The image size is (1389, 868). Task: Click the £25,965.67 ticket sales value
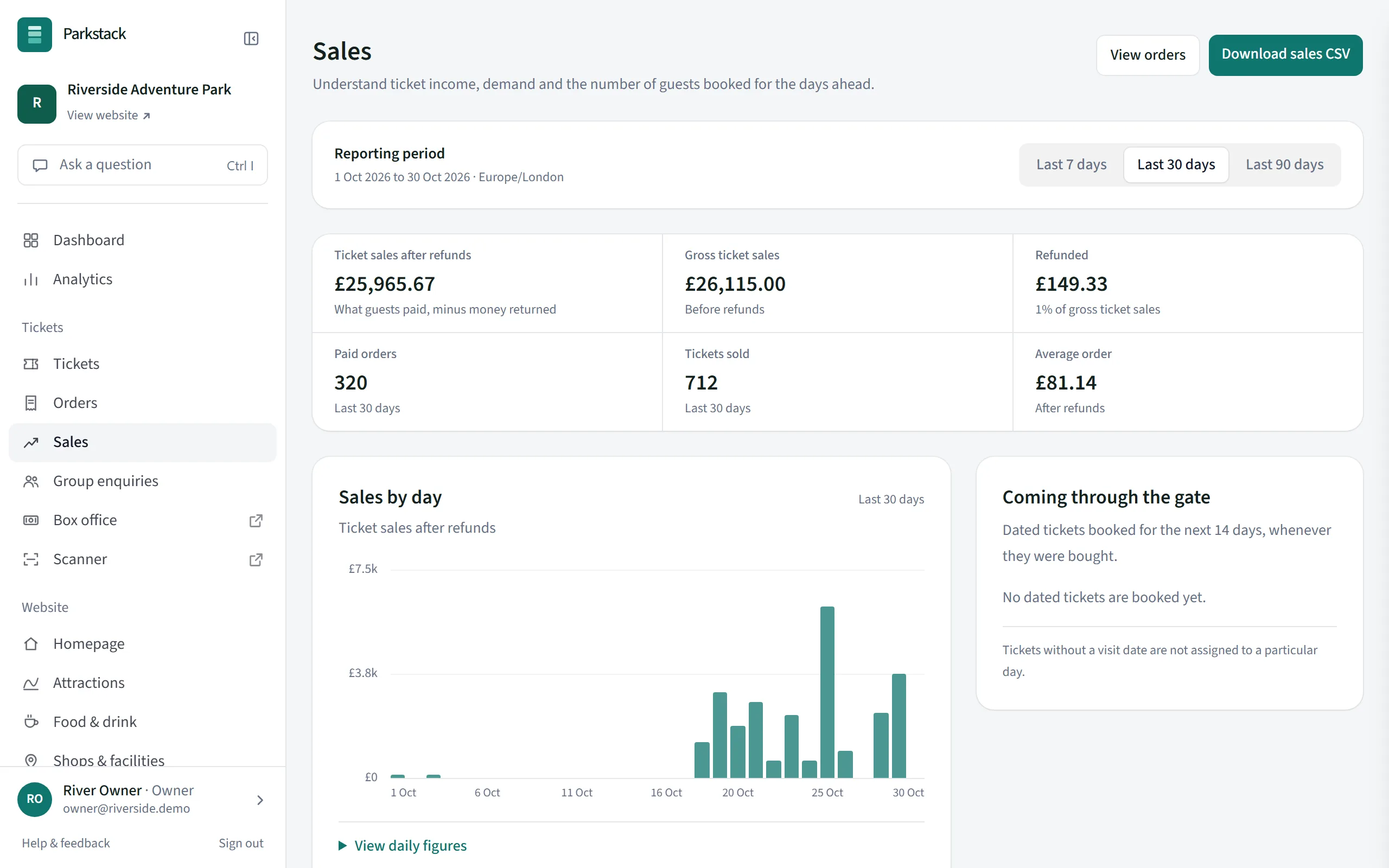coord(385,284)
